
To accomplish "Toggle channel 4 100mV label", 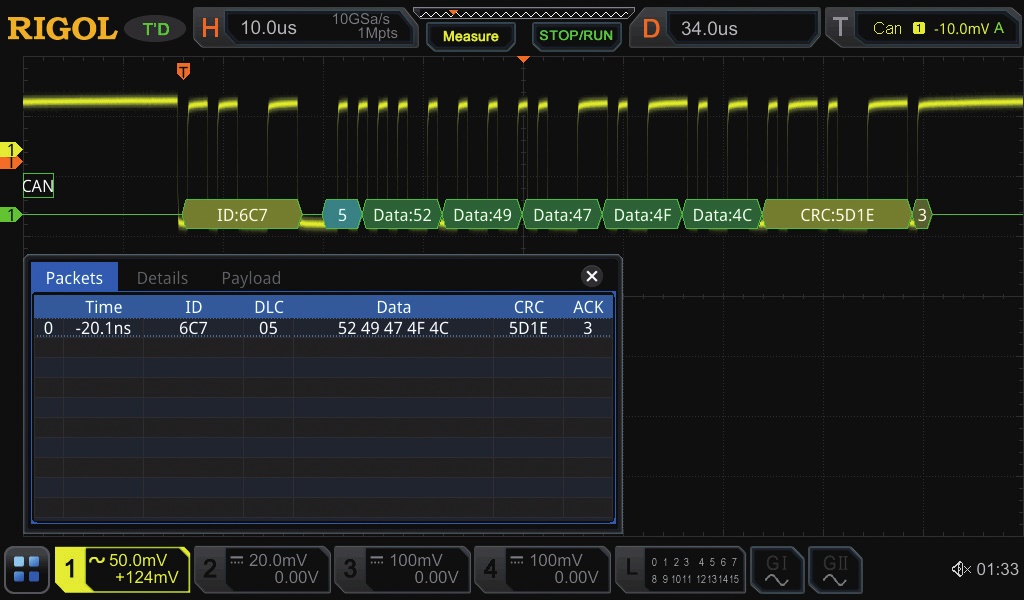I will tap(541, 569).
